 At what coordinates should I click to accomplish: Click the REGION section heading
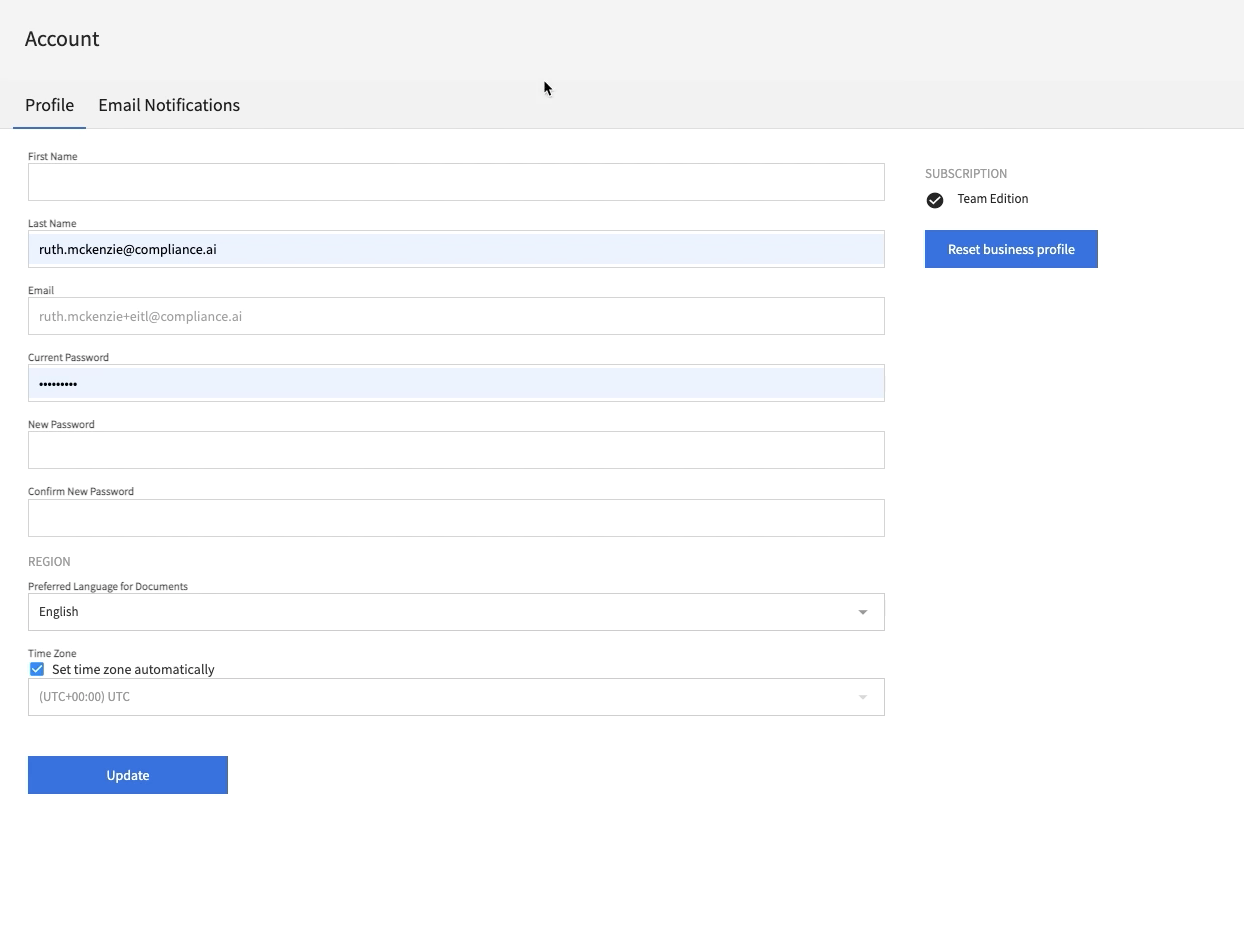tap(49, 562)
